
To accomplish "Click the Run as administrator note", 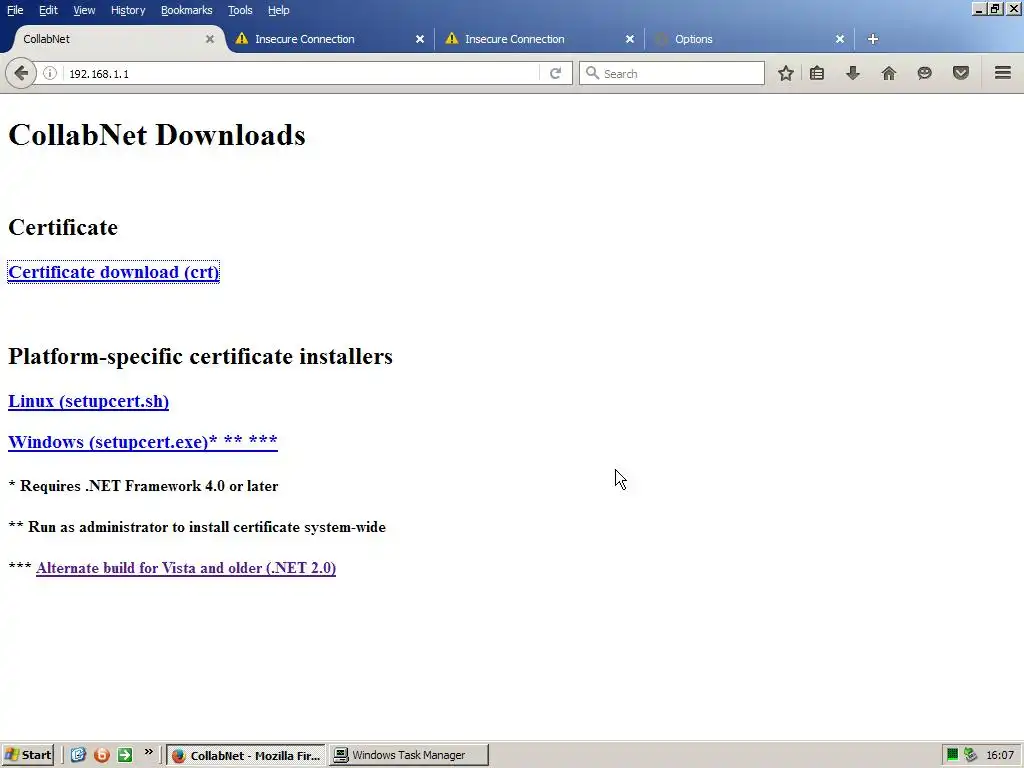I will coord(197,527).
